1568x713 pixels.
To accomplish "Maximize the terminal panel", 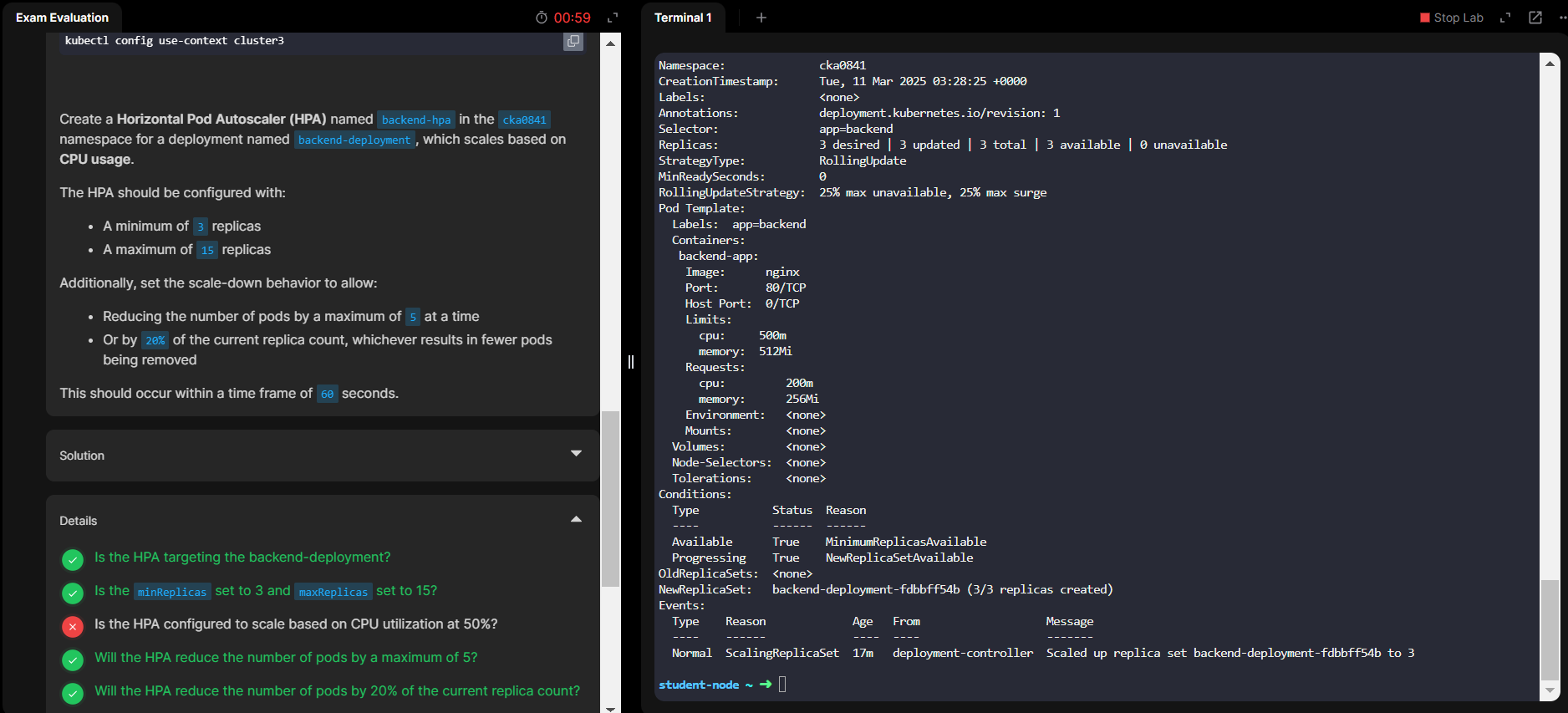I will (x=1505, y=18).
